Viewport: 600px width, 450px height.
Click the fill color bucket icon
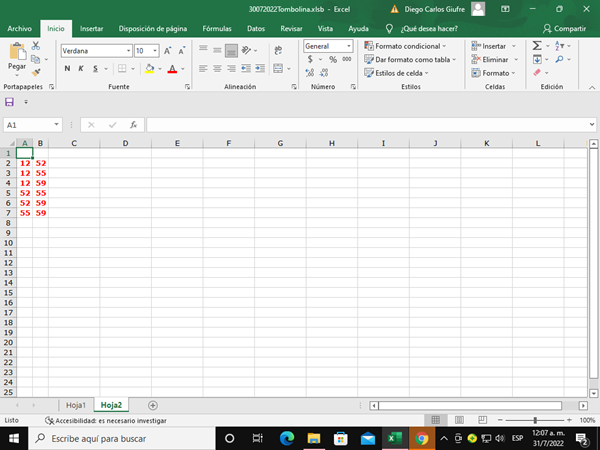[x=148, y=69]
